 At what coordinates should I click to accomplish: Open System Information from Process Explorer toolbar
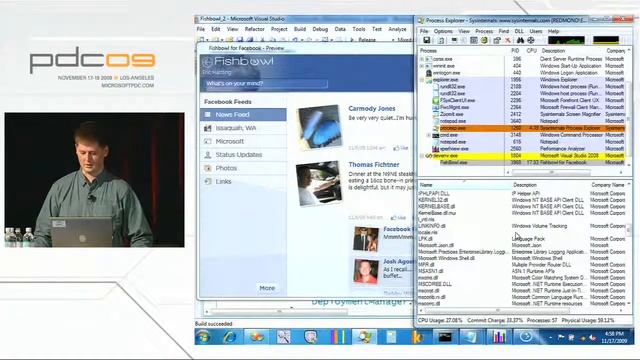(454, 40)
